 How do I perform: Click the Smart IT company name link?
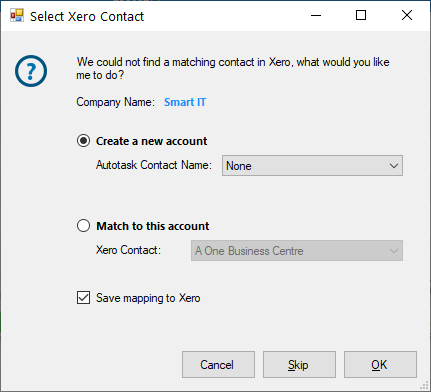pyautogui.click(x=185, y=102)
